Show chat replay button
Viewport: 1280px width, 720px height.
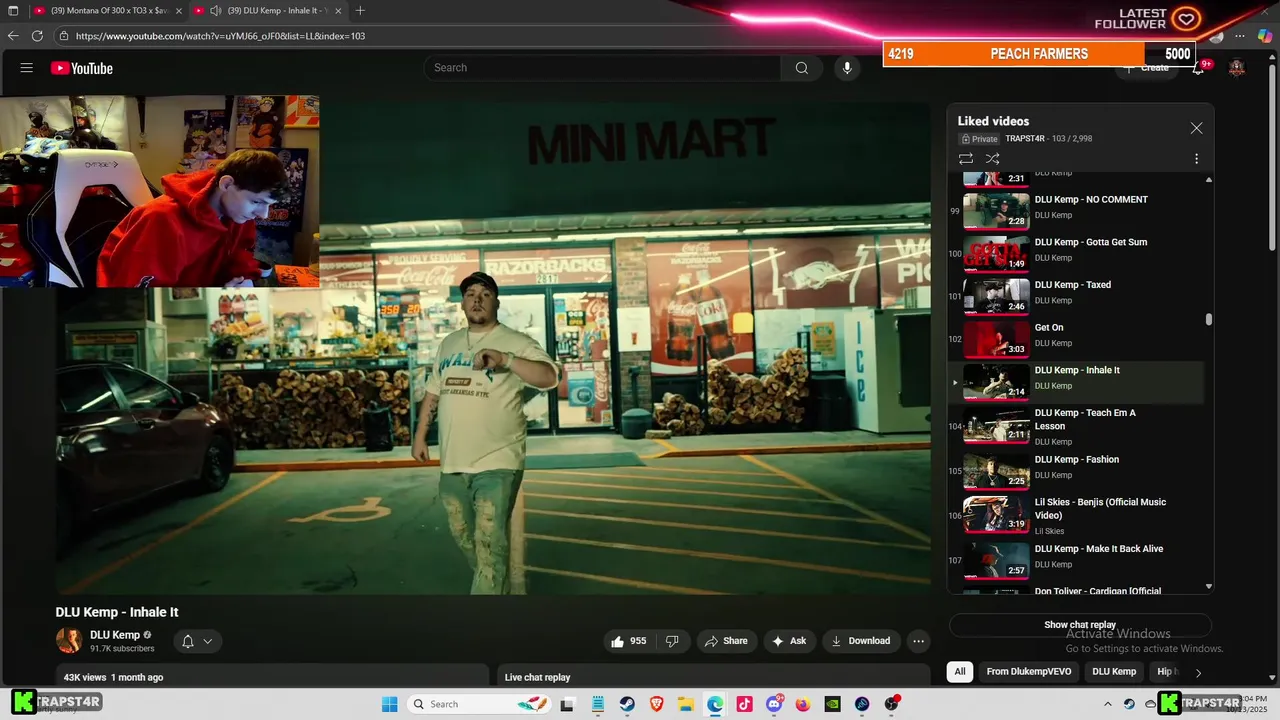1080,625
